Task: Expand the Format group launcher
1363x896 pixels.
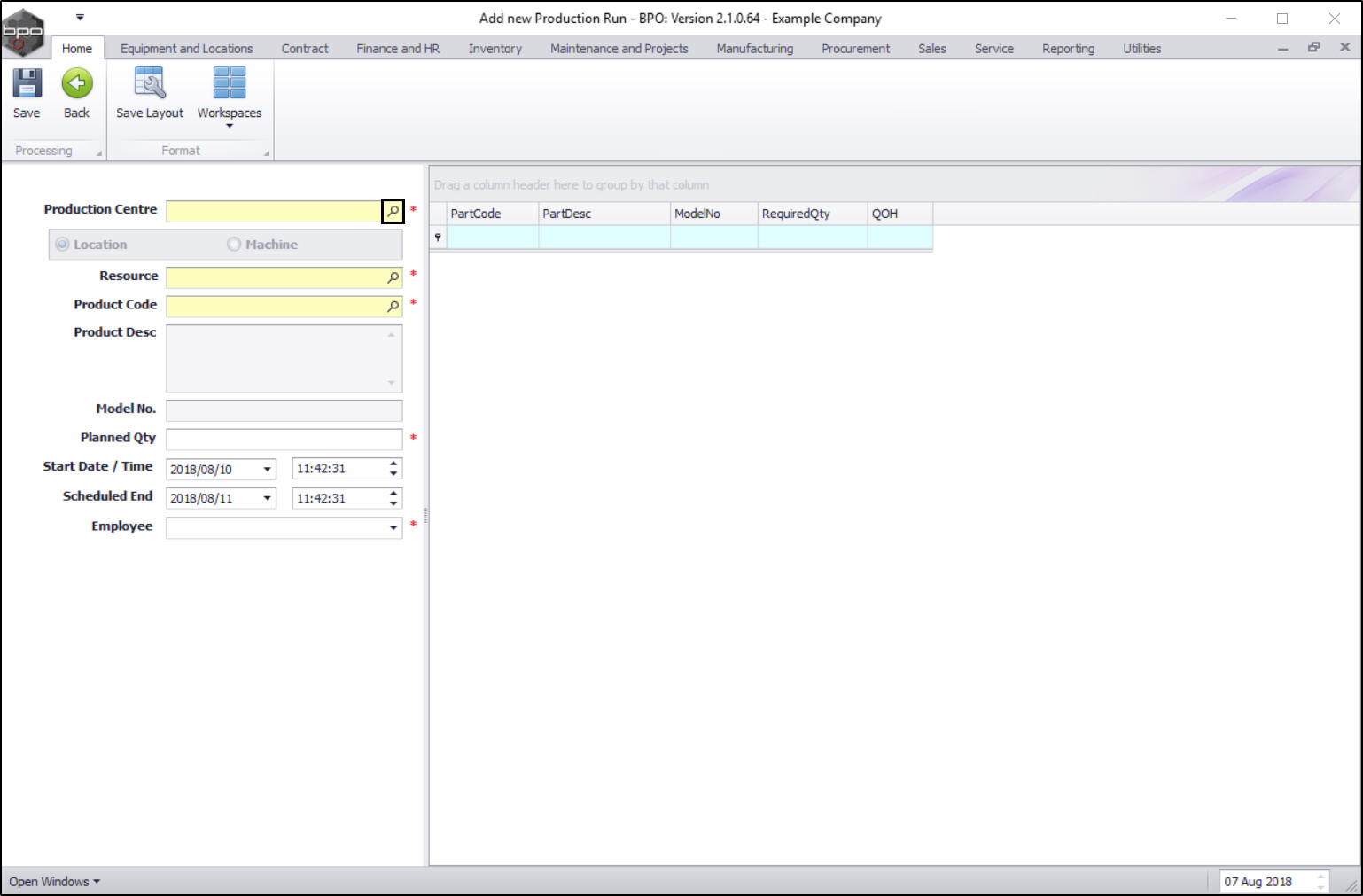Action: (267, 153)
